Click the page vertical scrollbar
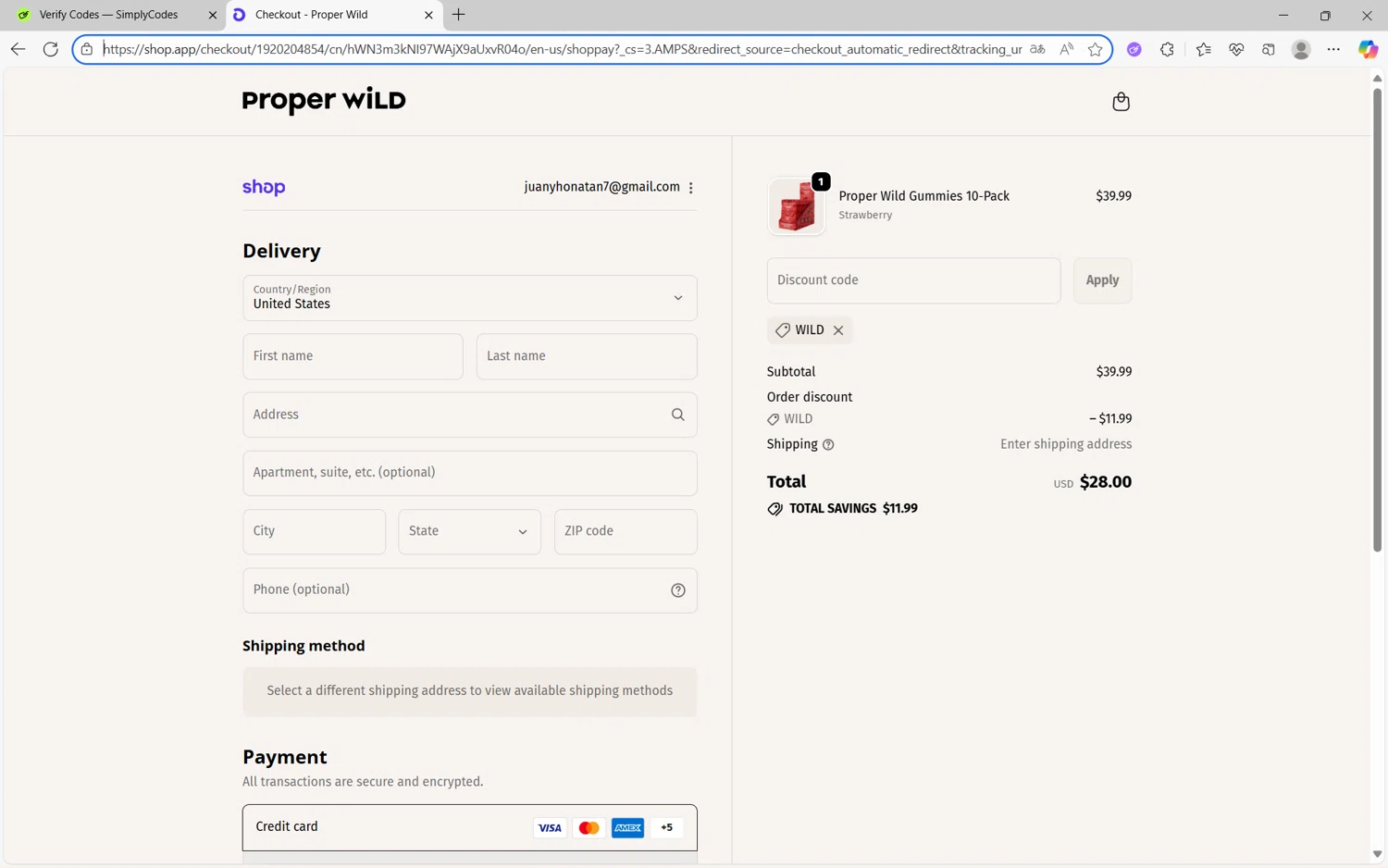 [1377, 319]
